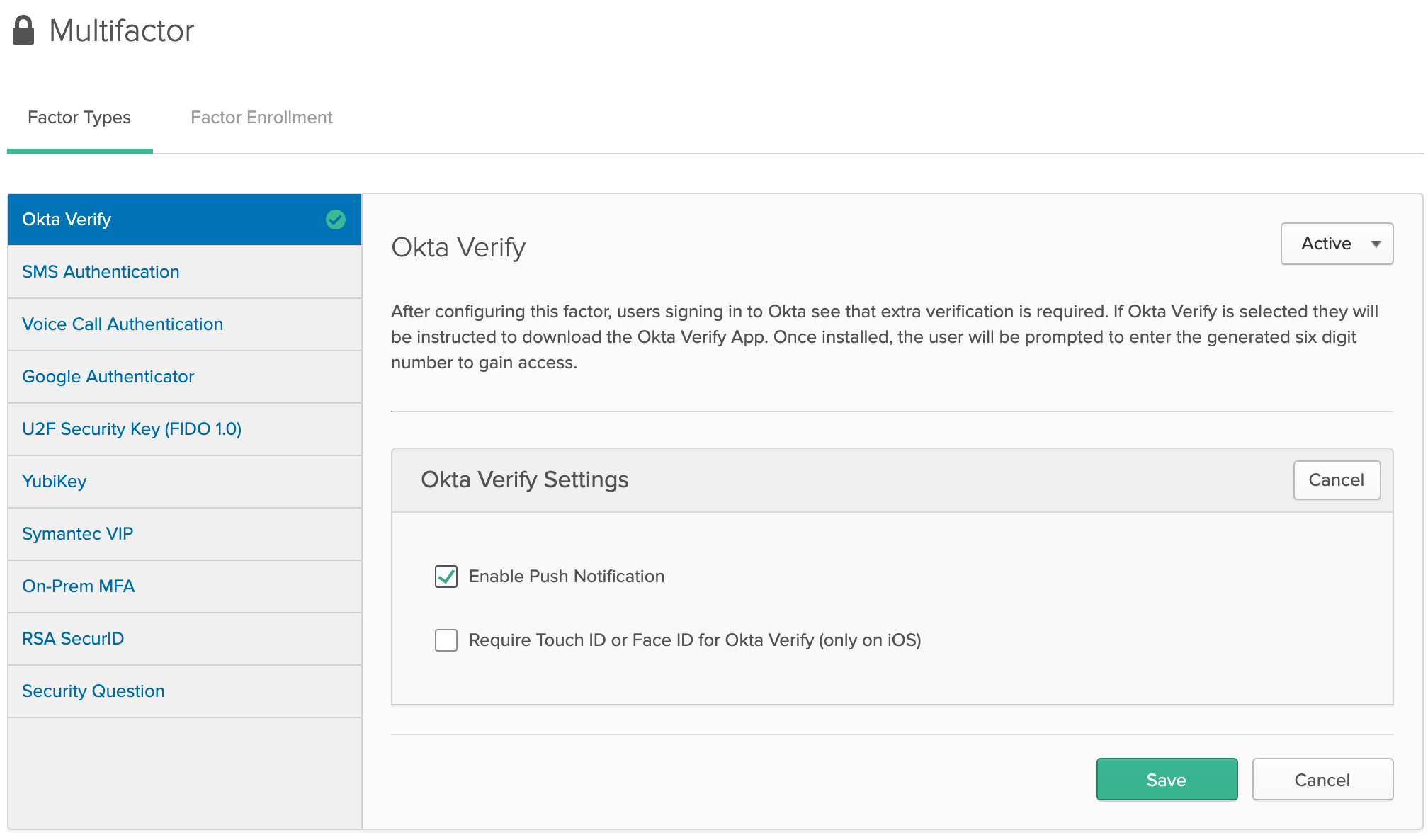
Task: Uncheck Enable Push Notification checkbox
Action: click(446, 577)
